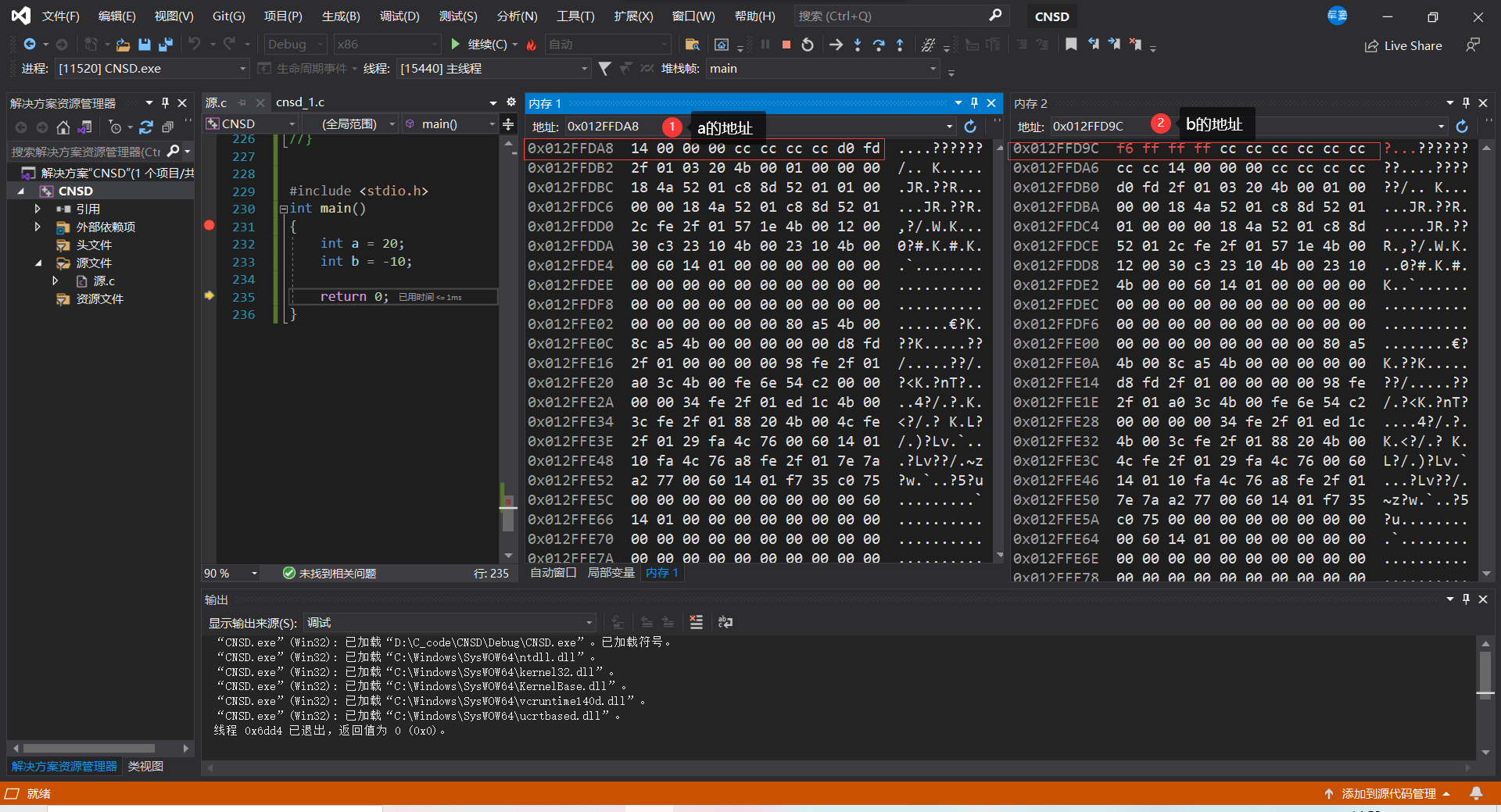Image resolution: width=1501 pixels, height=812 pixels.
Task: Pin the Memory 1 window
Action: tap(974, 103)
